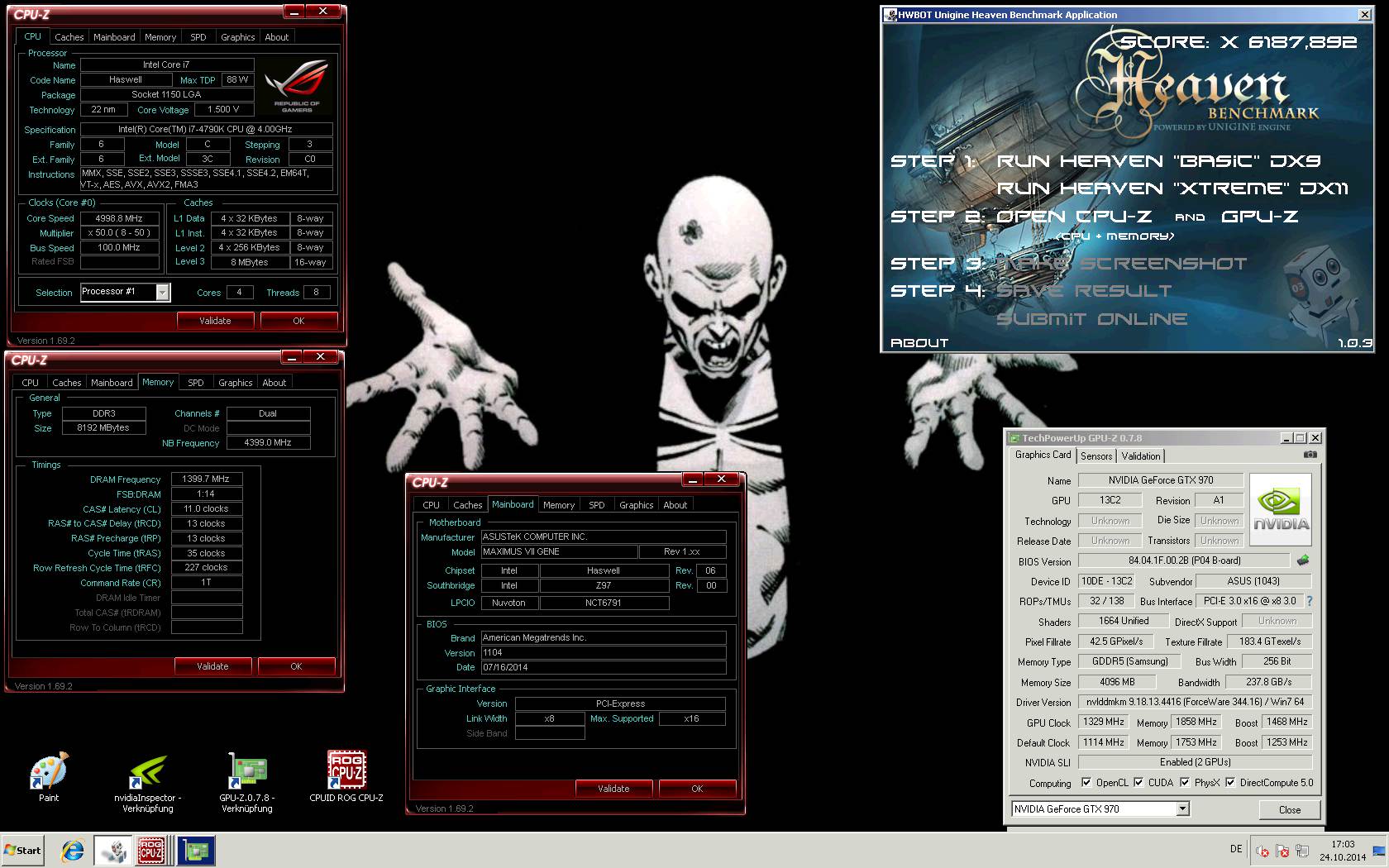The width and height of the screenshot is (1389, 868).
Task: Click SAVE RESULT in HWBOT Heaven
Action: tap(1083, 291)
